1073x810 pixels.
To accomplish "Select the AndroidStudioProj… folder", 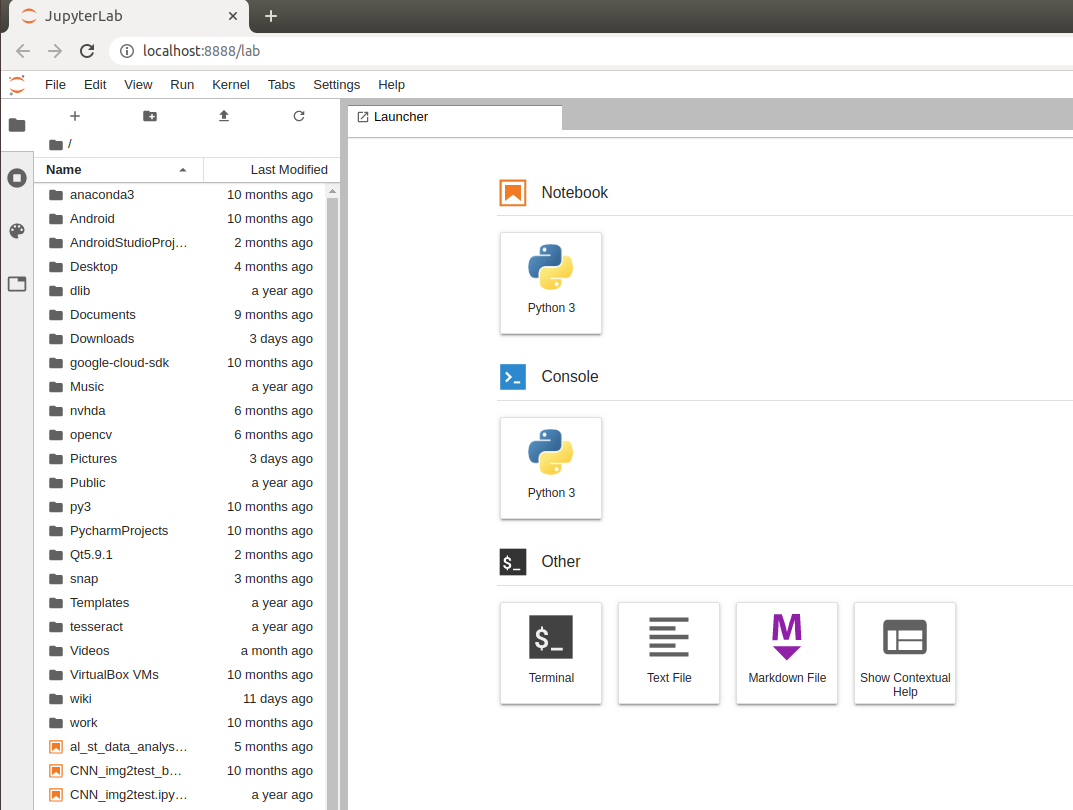I will click(181, 243).
